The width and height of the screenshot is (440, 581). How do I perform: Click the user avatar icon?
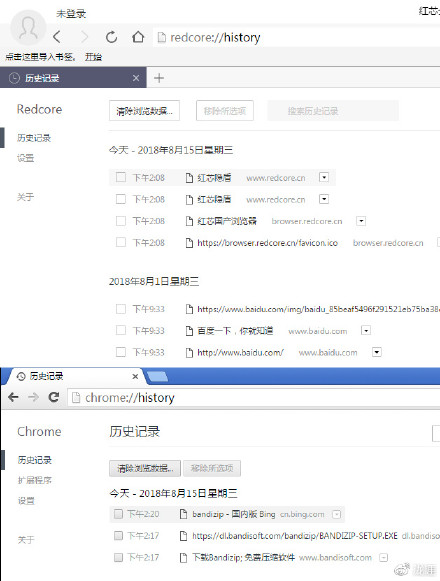[28, 28]
